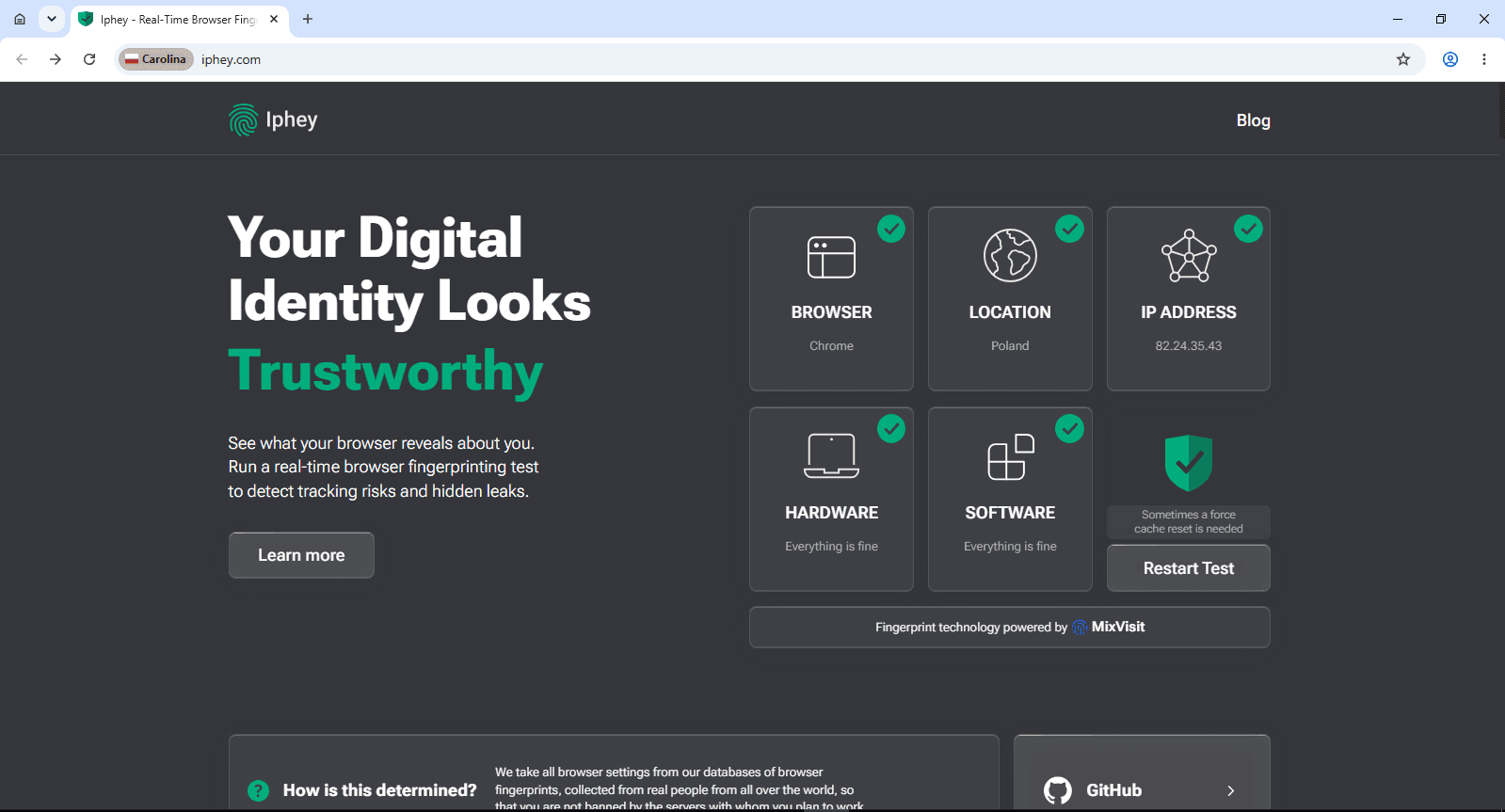Click the Software squares icon
Screen dimensions: 1505x812
point(1010,456)
